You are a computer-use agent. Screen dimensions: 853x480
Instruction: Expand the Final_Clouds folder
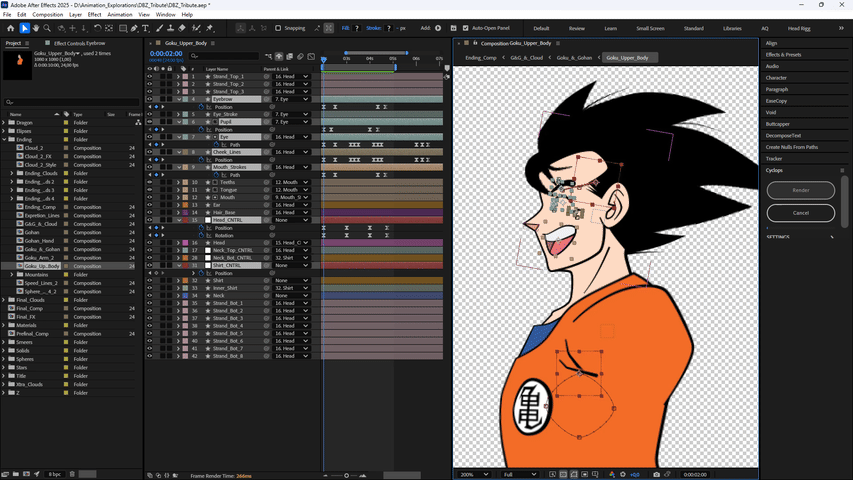[x=4, y=300]
